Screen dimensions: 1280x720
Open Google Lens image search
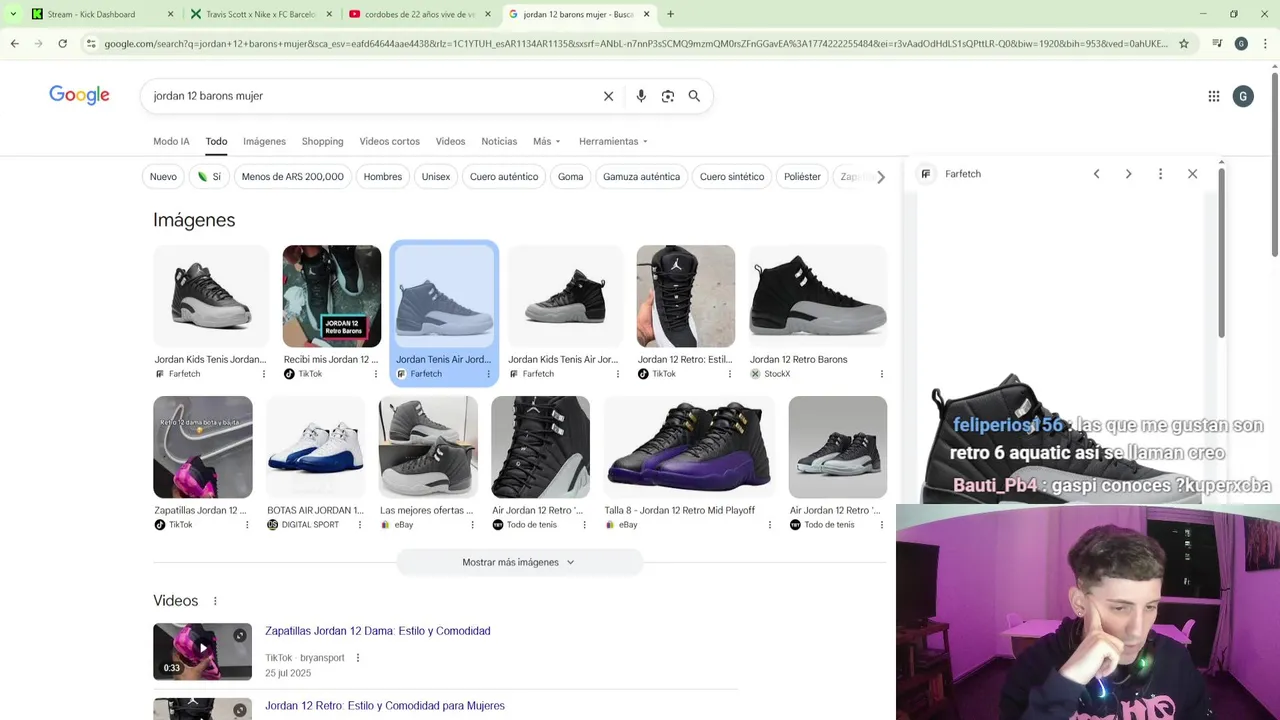tap(668, 96)
